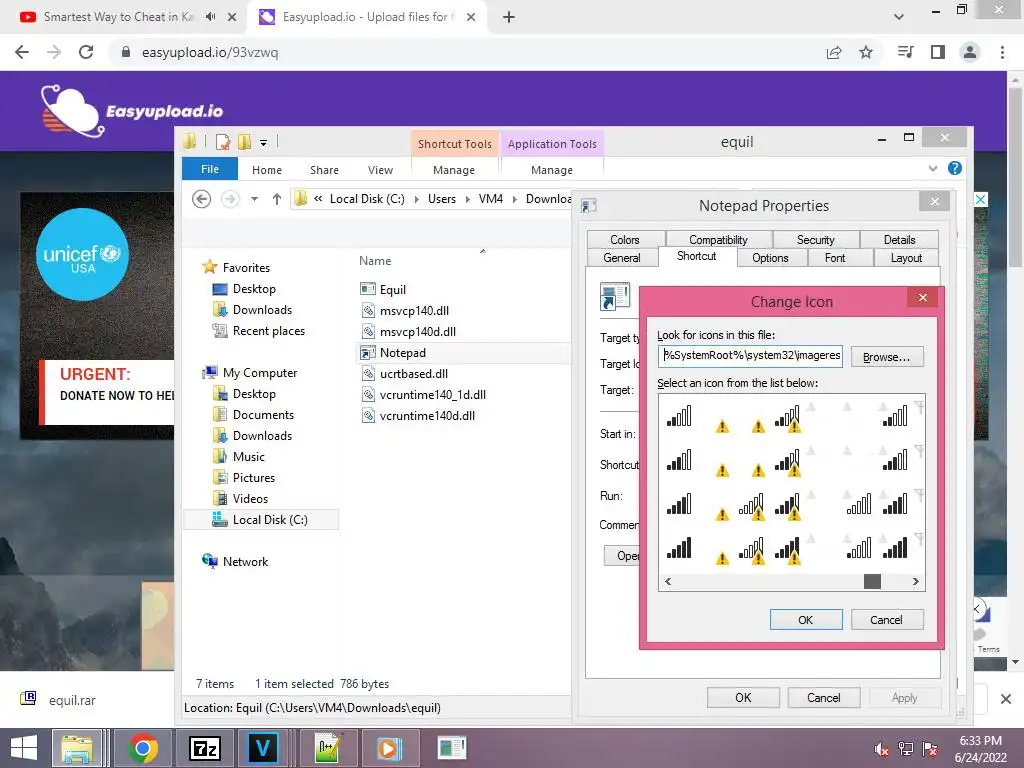Sort files by Name column header

coord(375,261)
